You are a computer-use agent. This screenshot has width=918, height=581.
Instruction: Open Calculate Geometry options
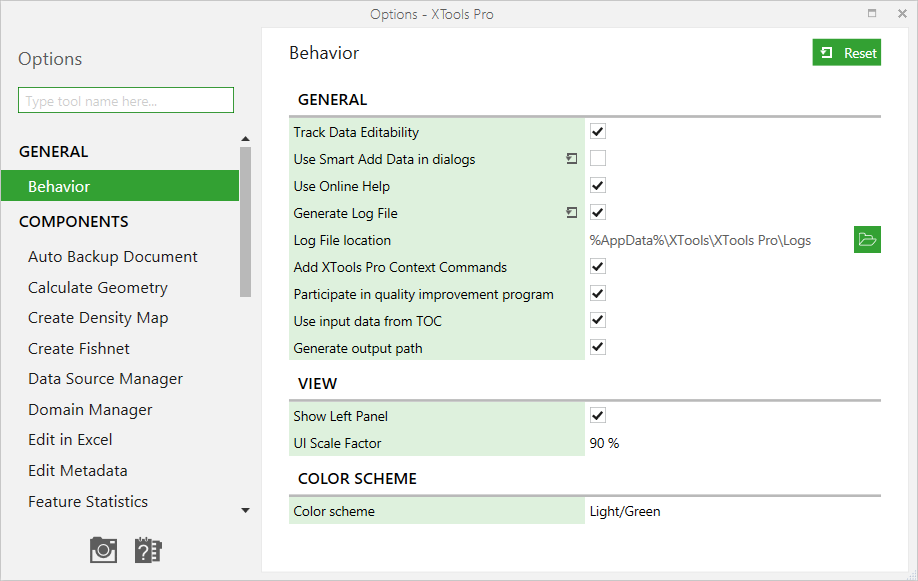[x=98, y=288]
